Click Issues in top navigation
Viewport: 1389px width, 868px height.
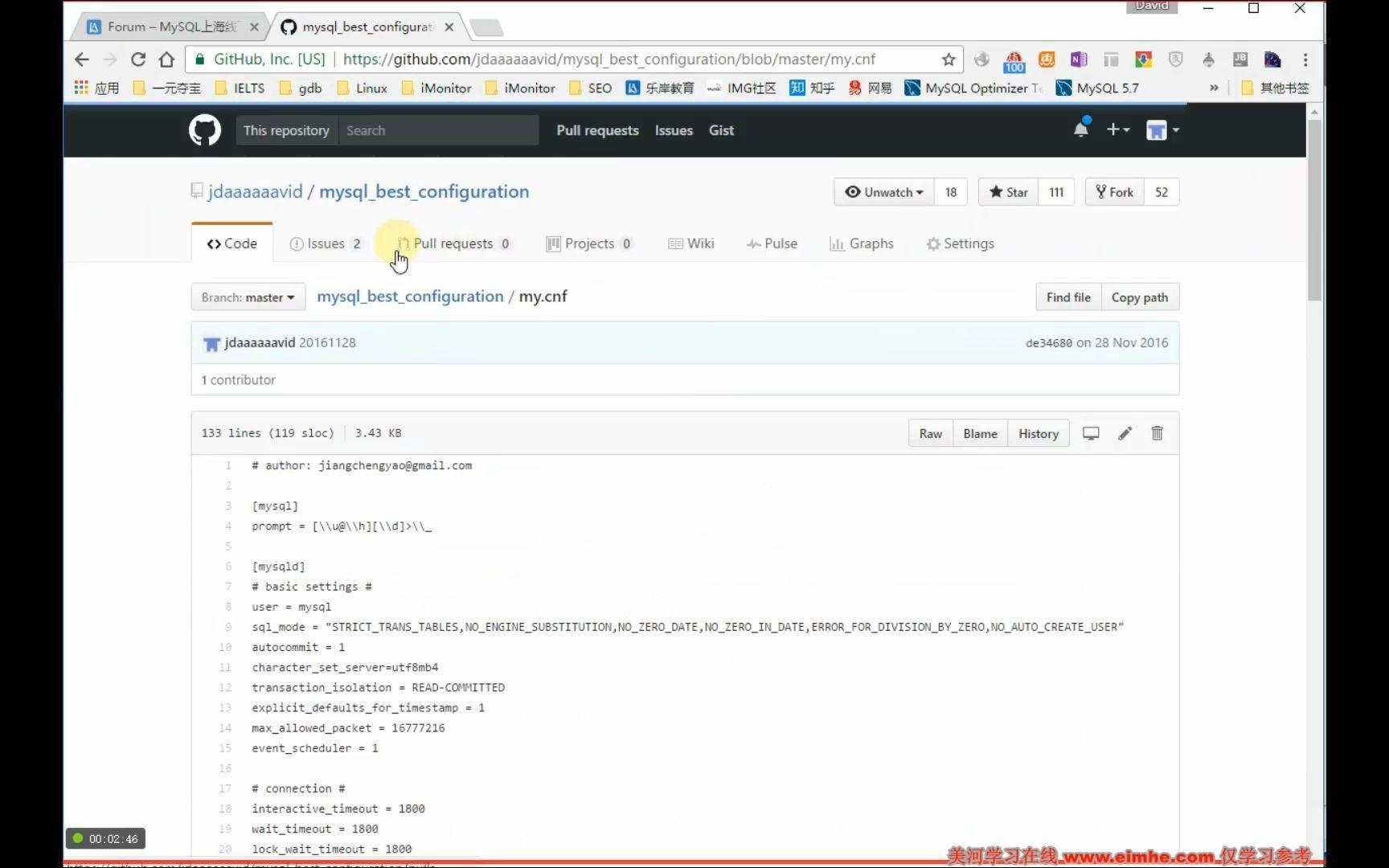tap(674, 130)
